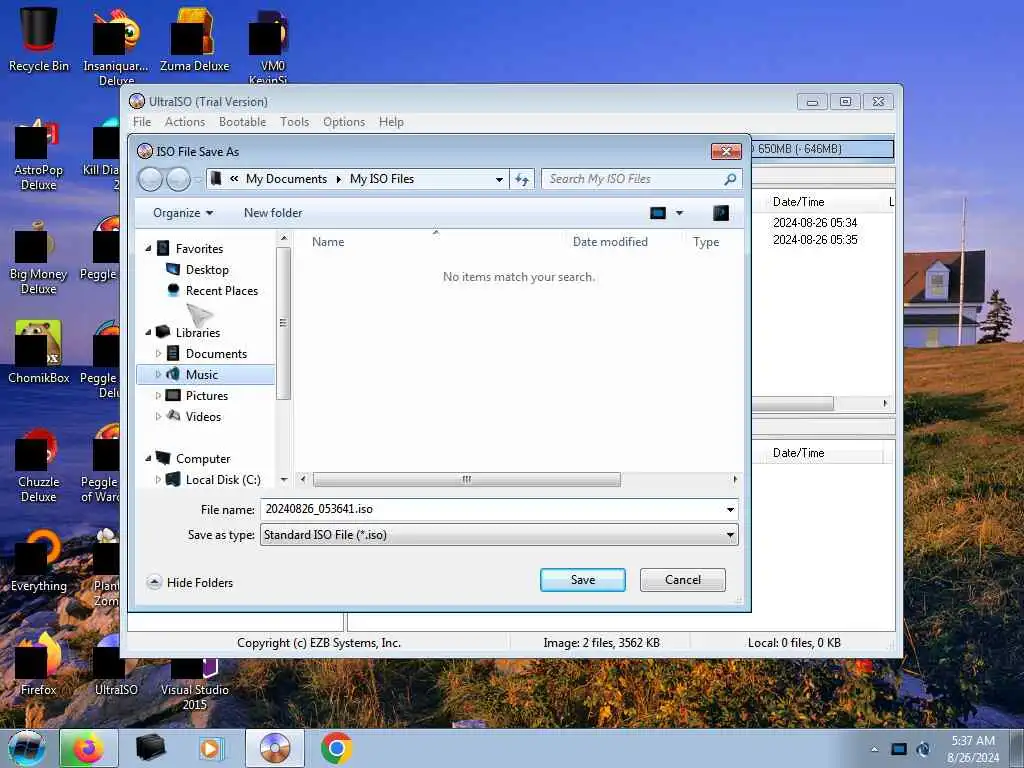The width and height of the screenshot is (1024, 768).
Task: Click the Type column header
Action: [x=706, y=242]
